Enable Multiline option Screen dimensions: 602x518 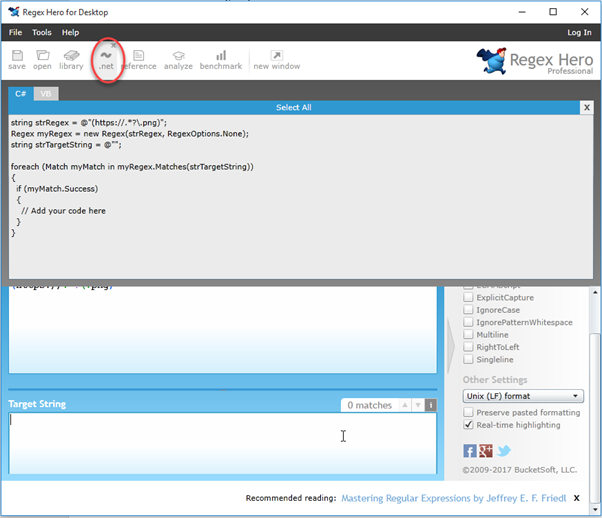tap(468, 334)
